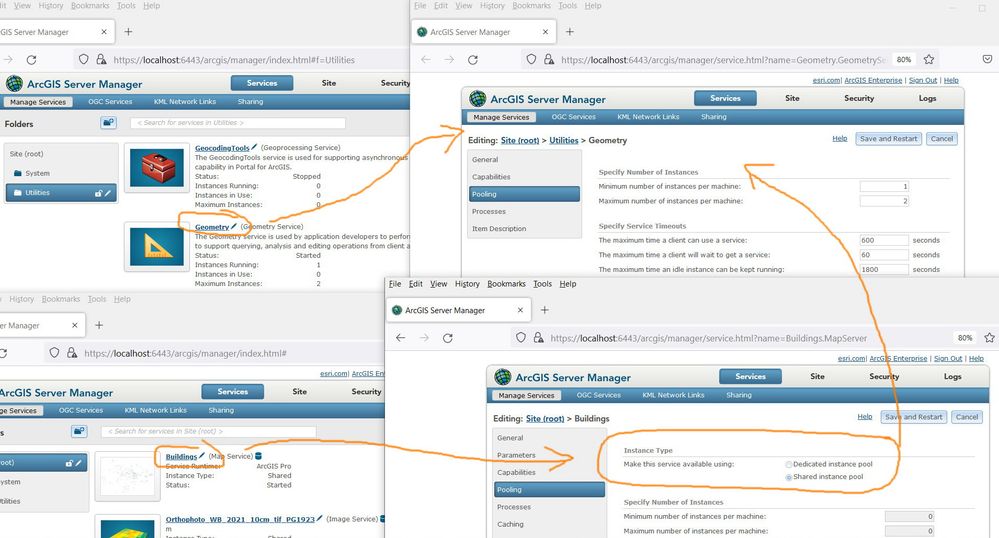
Task: Click the minimum instances per machine field for Geometry
Action: click(884, 187)
